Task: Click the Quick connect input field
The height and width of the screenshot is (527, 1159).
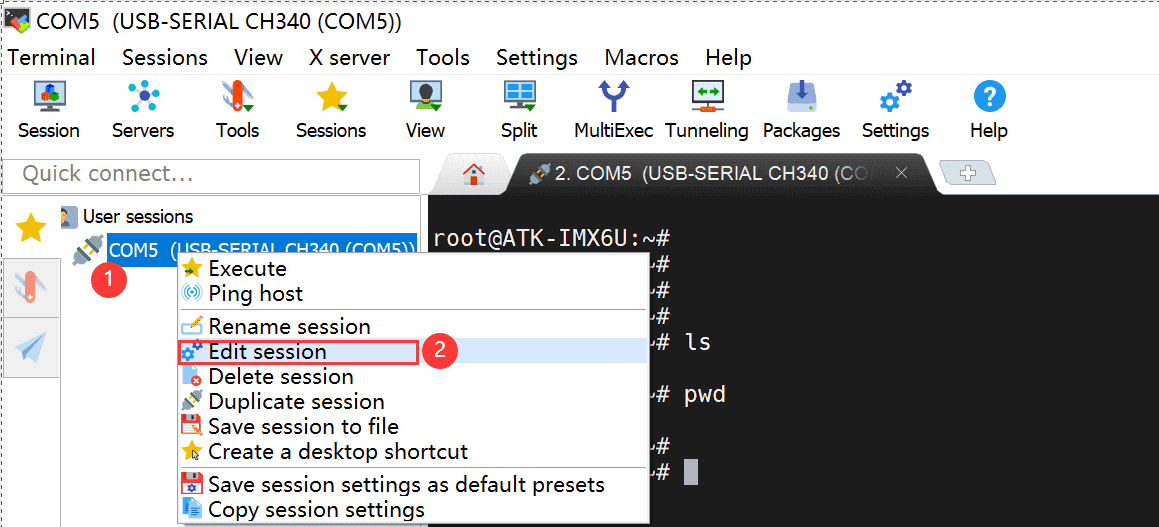Action: 211,175
